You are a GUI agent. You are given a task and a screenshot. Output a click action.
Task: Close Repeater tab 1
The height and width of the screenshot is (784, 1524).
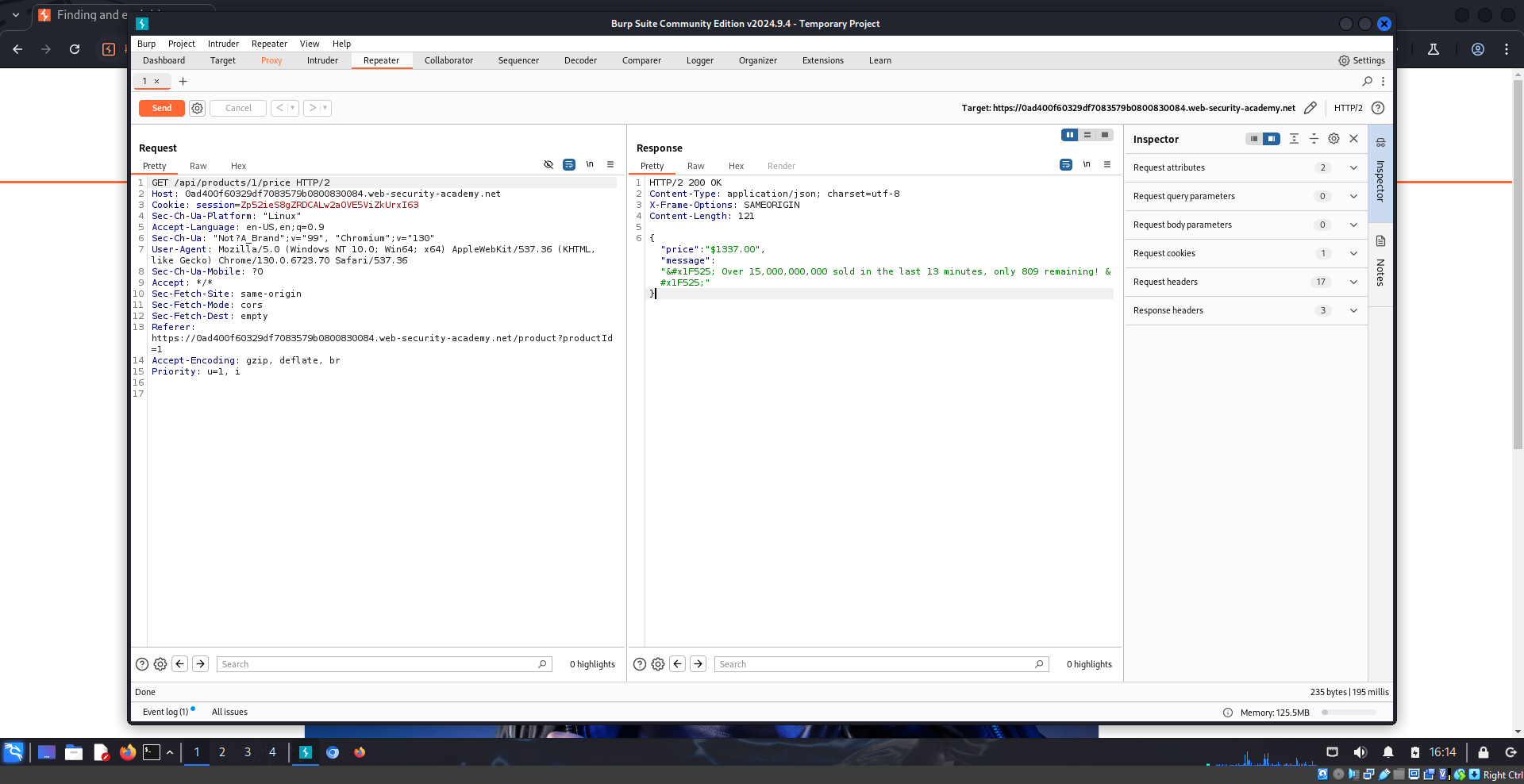(156, 81)
